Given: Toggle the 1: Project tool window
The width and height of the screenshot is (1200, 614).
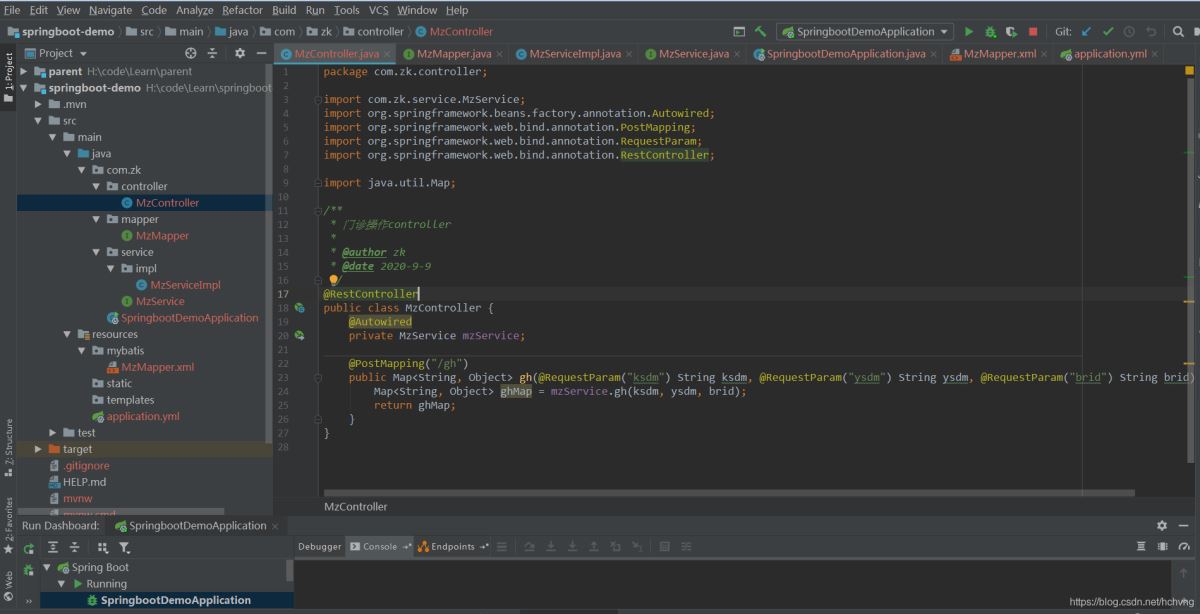Looking at the screenshot, I should tap(8, 75).
